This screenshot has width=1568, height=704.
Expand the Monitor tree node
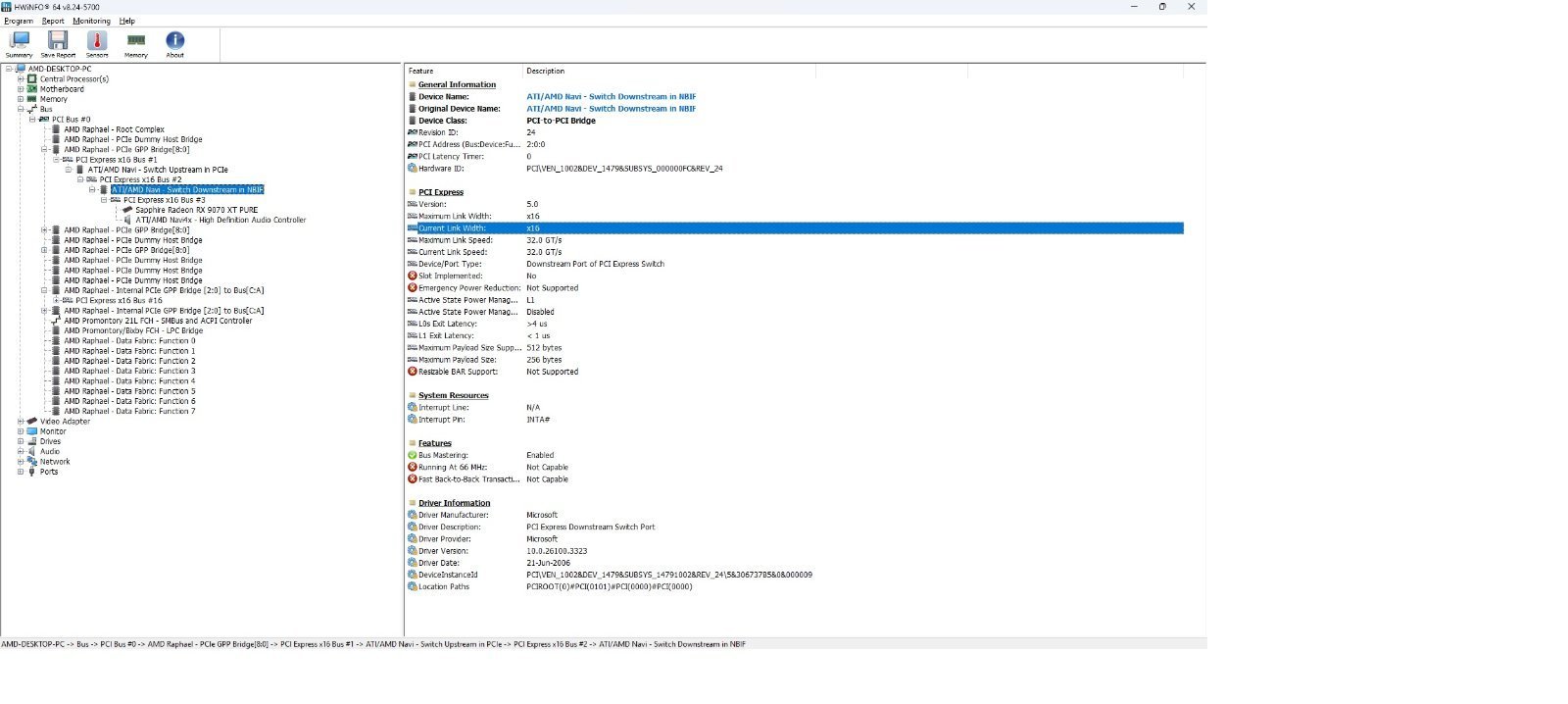tap(21, 431)
